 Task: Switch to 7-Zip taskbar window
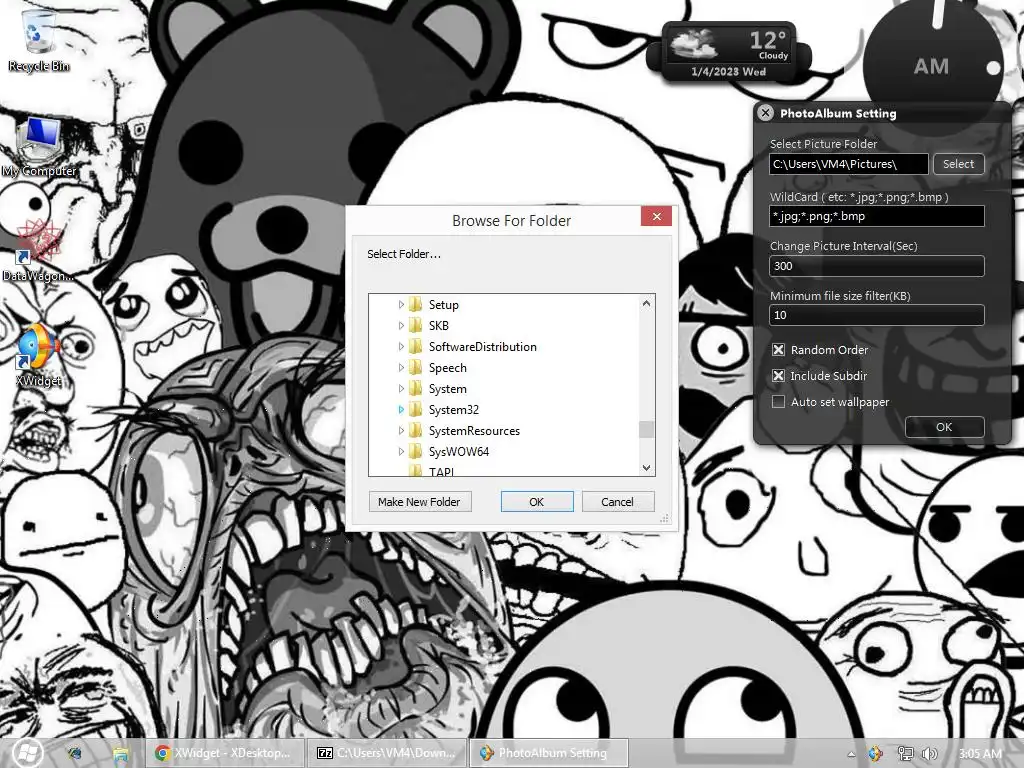(387, 753)
